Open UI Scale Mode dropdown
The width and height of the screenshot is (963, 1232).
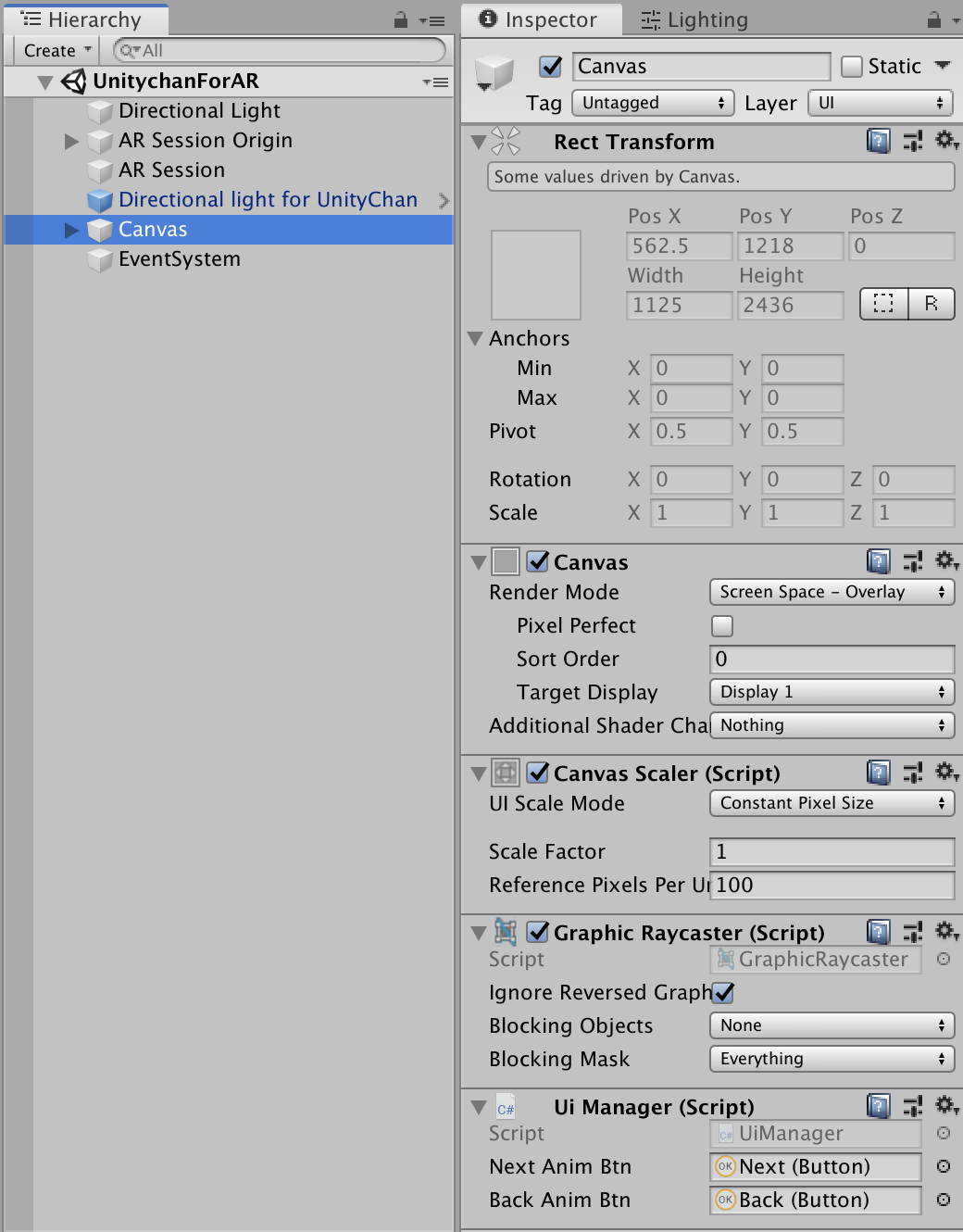point(832,803)
